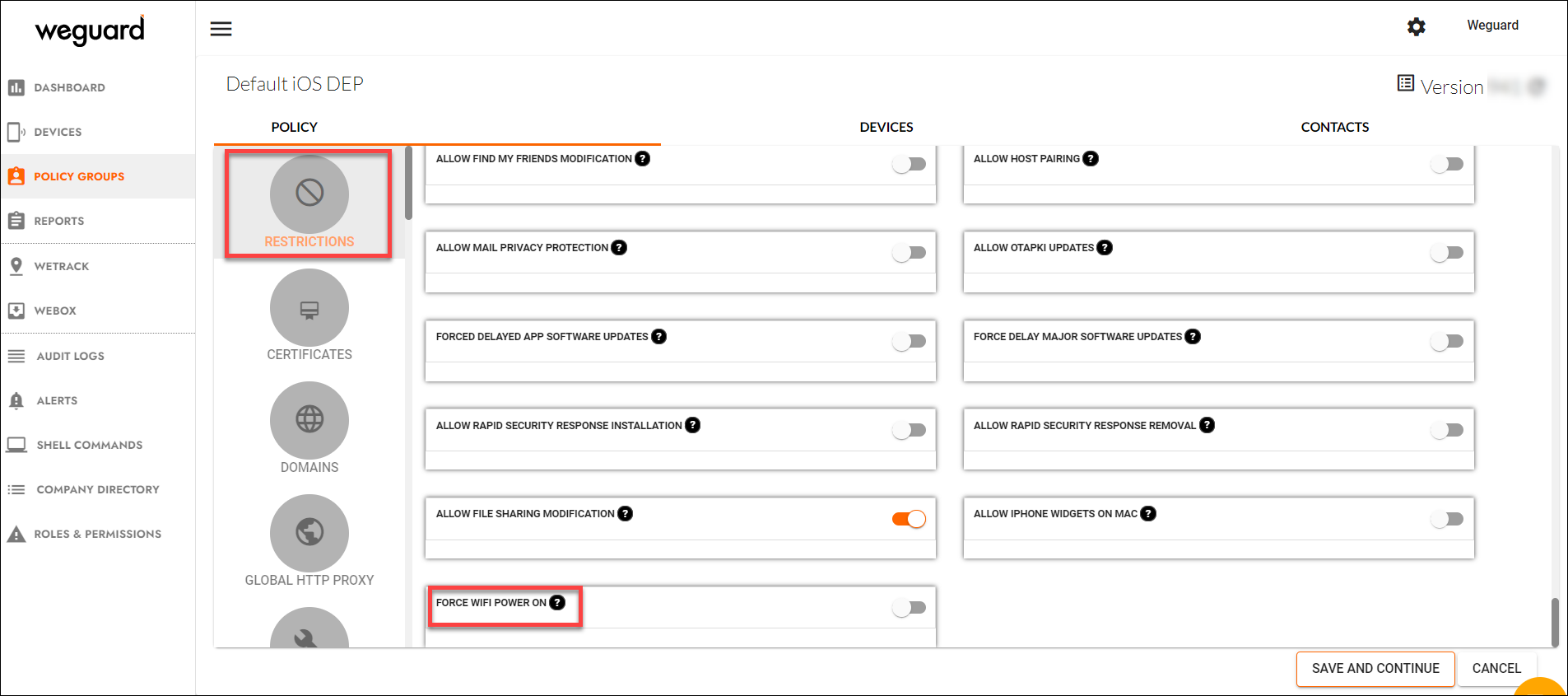Click the Weguard logo
The width and height of the screenshot is (1568, 696).
[x=90, y=31]
